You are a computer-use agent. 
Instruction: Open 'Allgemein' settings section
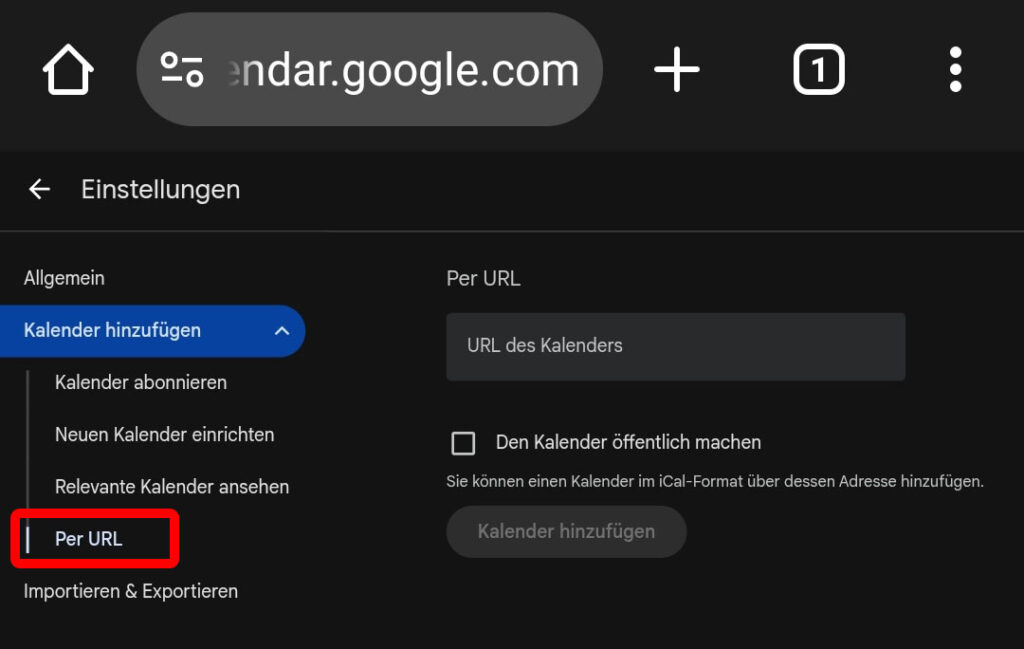pyautogui.click(x=64, y=278)
